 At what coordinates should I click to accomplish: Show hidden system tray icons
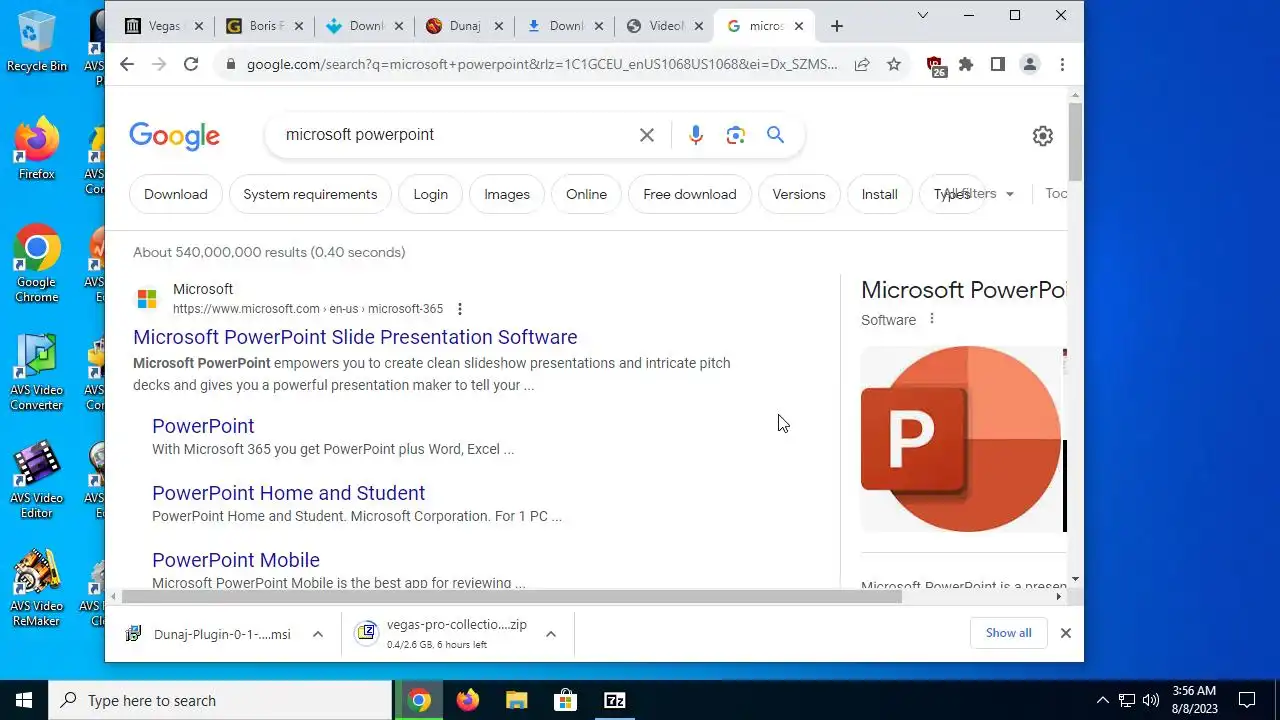(1103, 701)
